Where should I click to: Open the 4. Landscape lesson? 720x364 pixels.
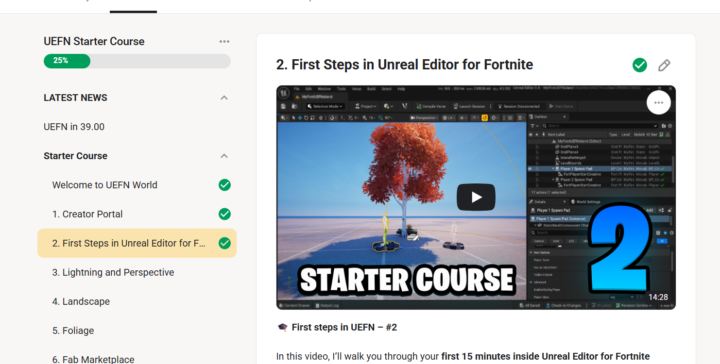81,302
